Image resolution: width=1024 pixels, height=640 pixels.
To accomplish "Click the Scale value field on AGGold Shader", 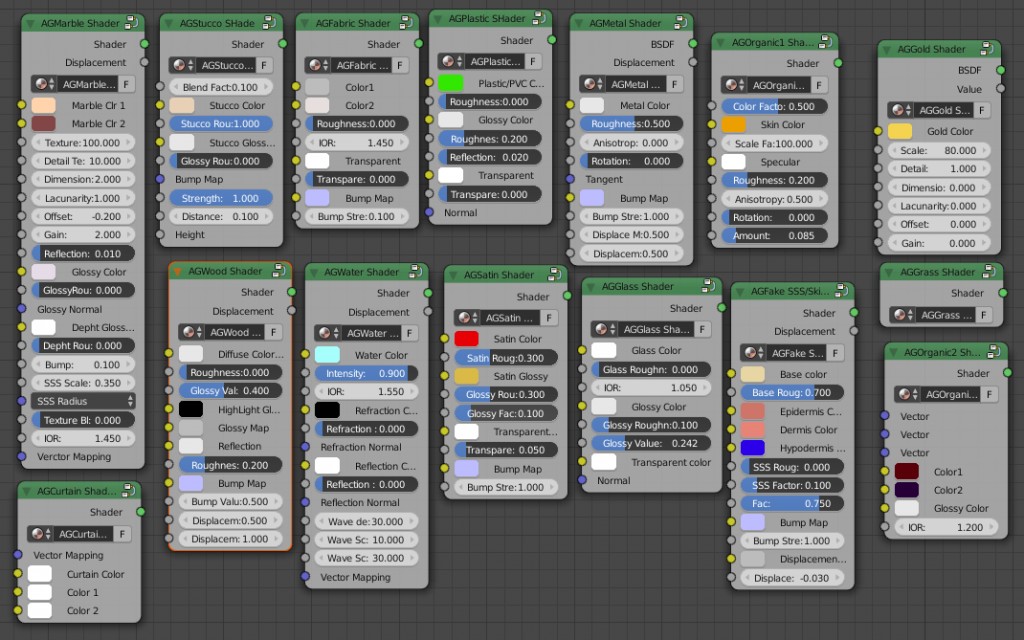I will tap(940, 150).
